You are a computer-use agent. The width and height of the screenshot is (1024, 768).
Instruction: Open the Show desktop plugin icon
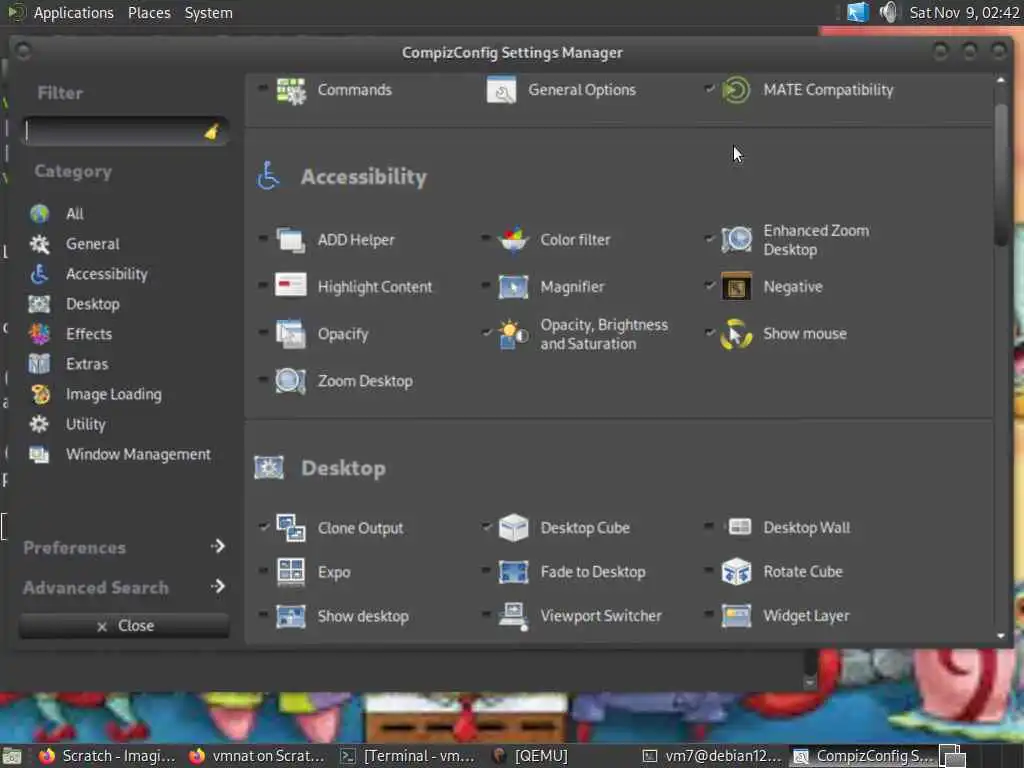click(x=291, y=616)
